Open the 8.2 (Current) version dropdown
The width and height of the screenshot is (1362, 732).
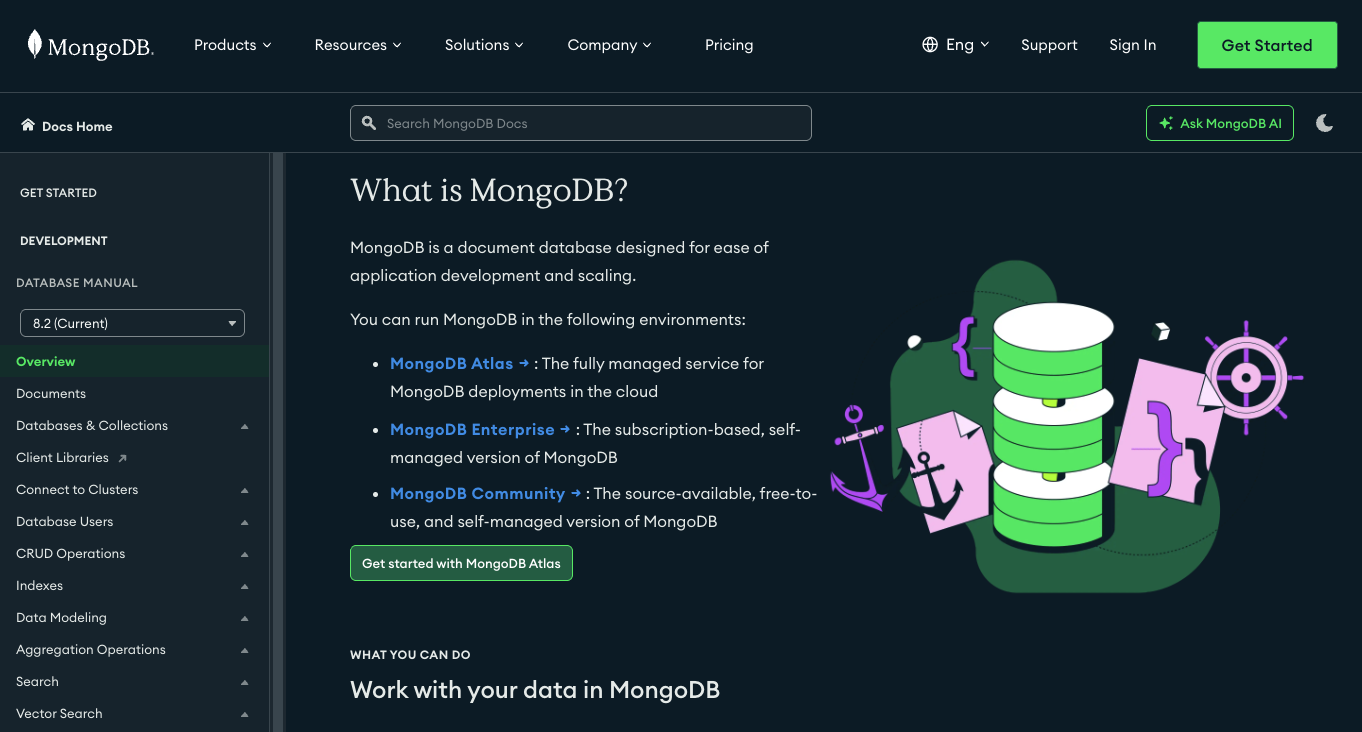point(132,323)
